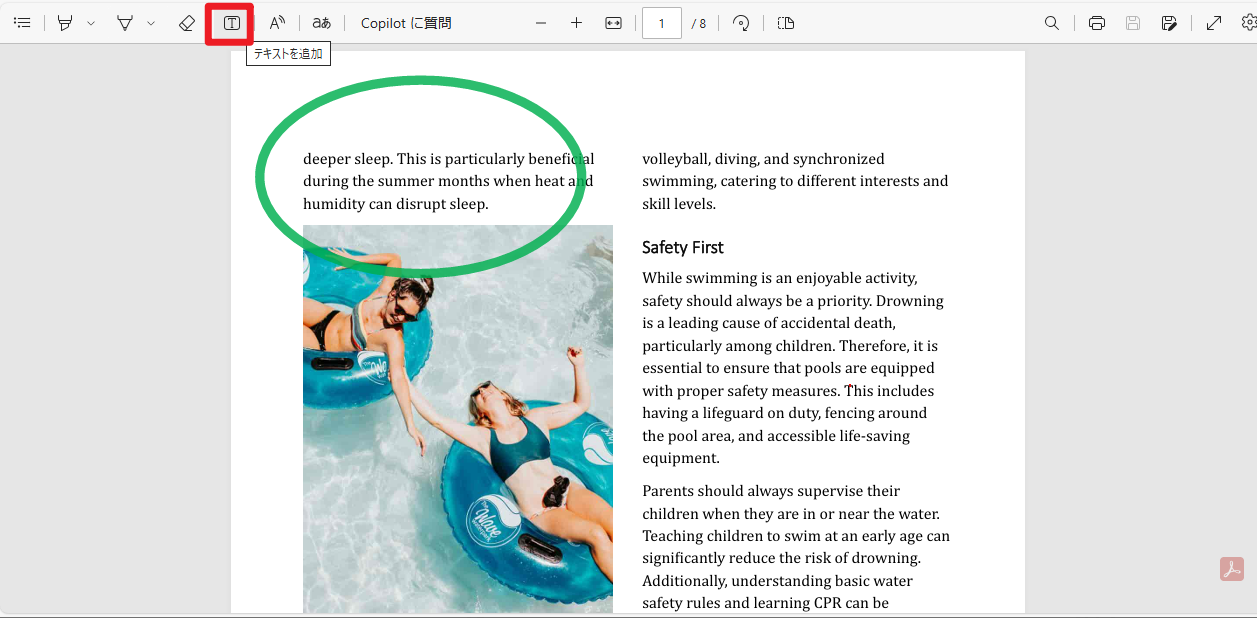The height and width of the screenshot is (618, 1257).
Task: Open the search (magnifier) tool
Action: pos(1052,23)
